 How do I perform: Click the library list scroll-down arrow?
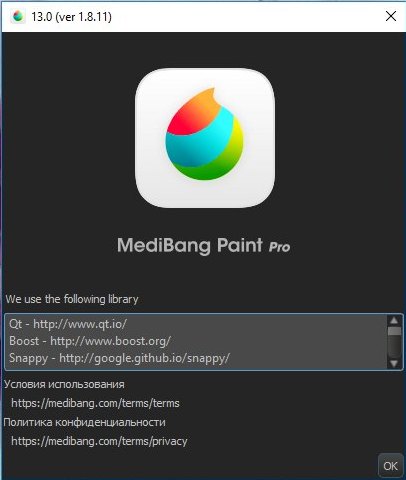(394, 363)
